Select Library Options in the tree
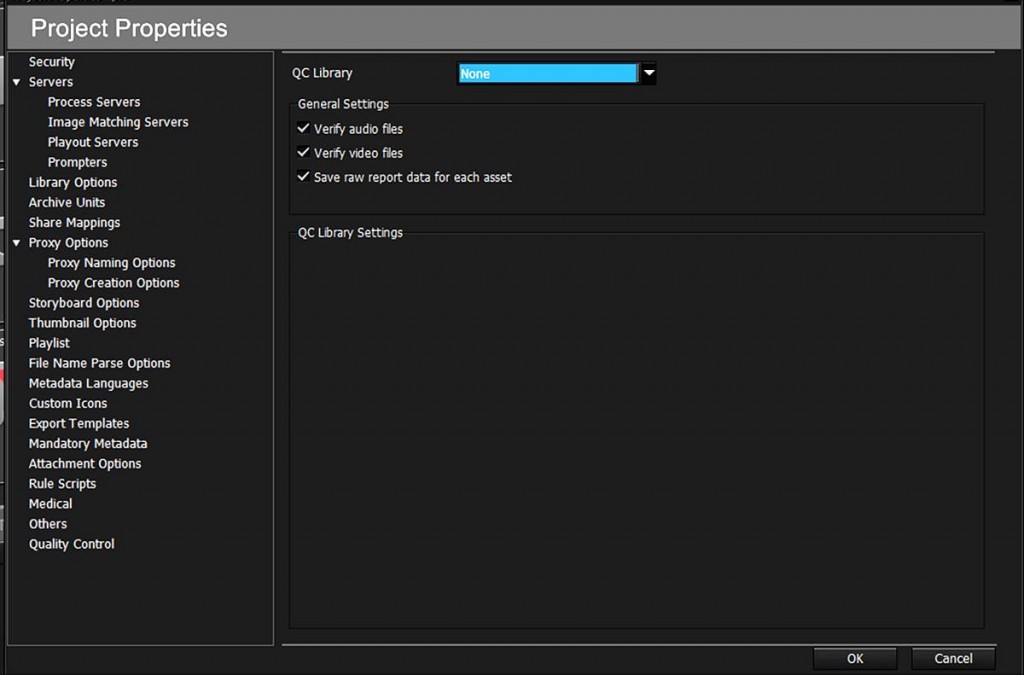 (72, 183)
